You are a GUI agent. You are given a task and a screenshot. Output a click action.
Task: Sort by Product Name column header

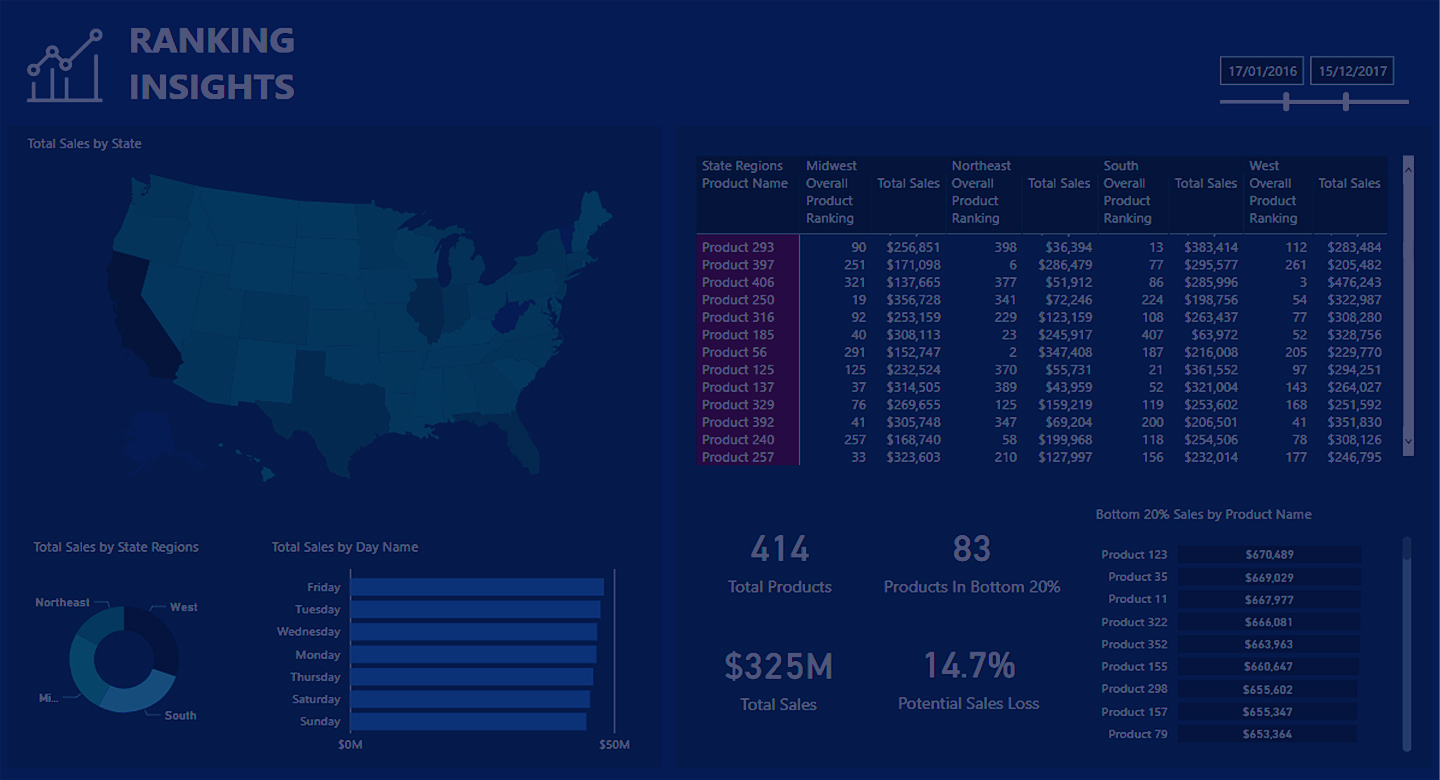pos(745,184)
